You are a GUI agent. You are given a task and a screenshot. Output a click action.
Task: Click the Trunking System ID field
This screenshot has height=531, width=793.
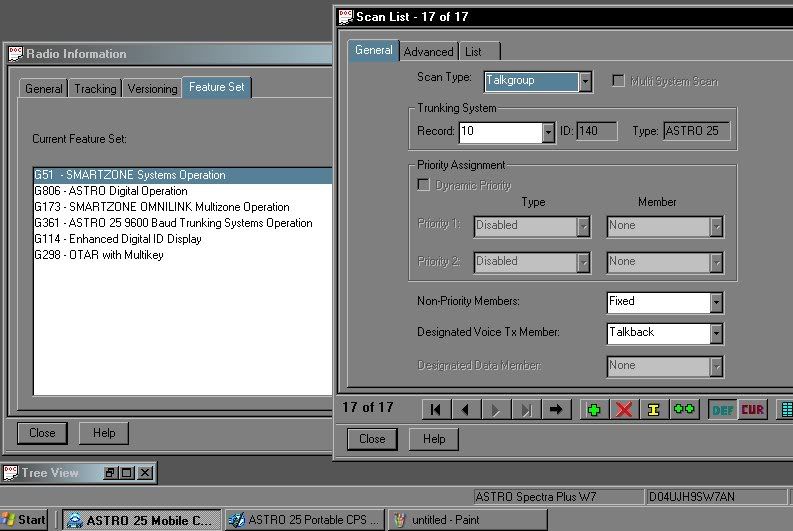pyautogui.click(x=597, y=131)
